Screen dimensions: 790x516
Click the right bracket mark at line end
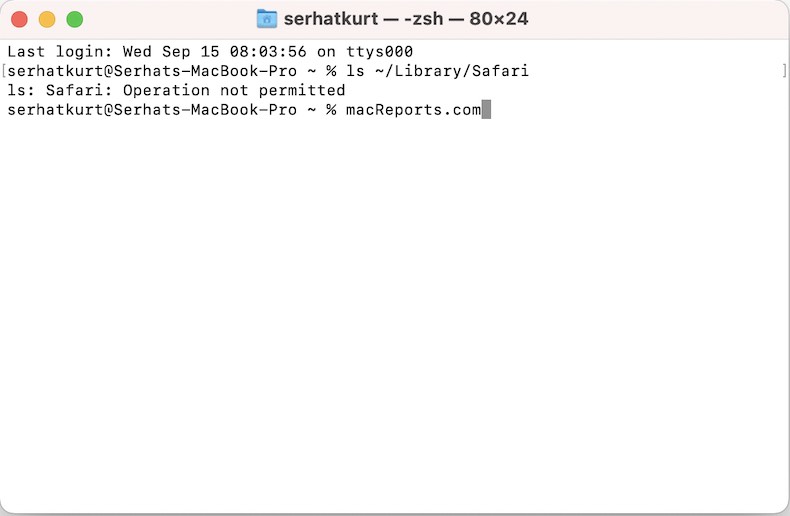pyautogui.click(x=784, y=71)
